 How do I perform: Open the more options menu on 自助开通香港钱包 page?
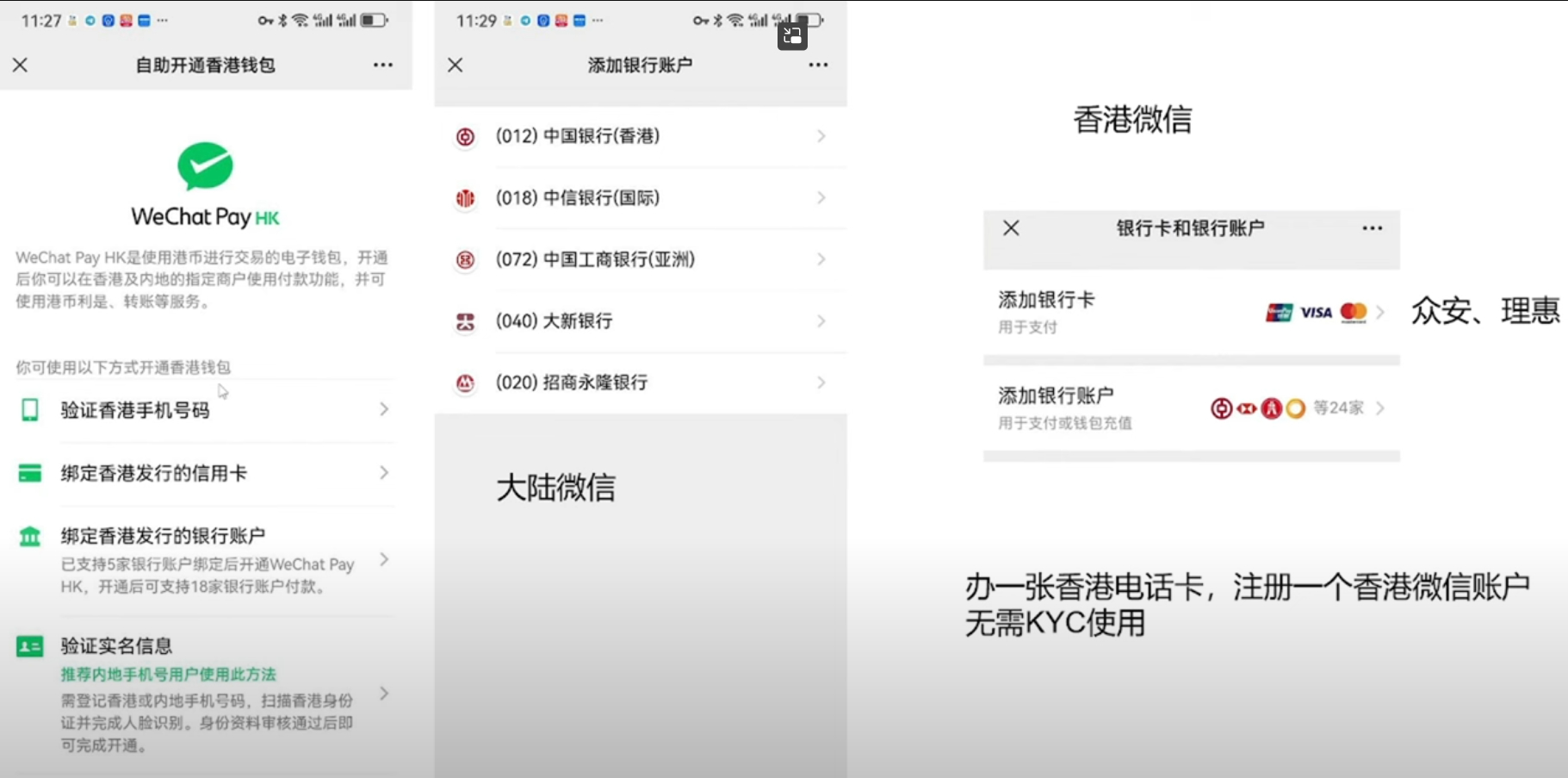[x=384, y=65]
